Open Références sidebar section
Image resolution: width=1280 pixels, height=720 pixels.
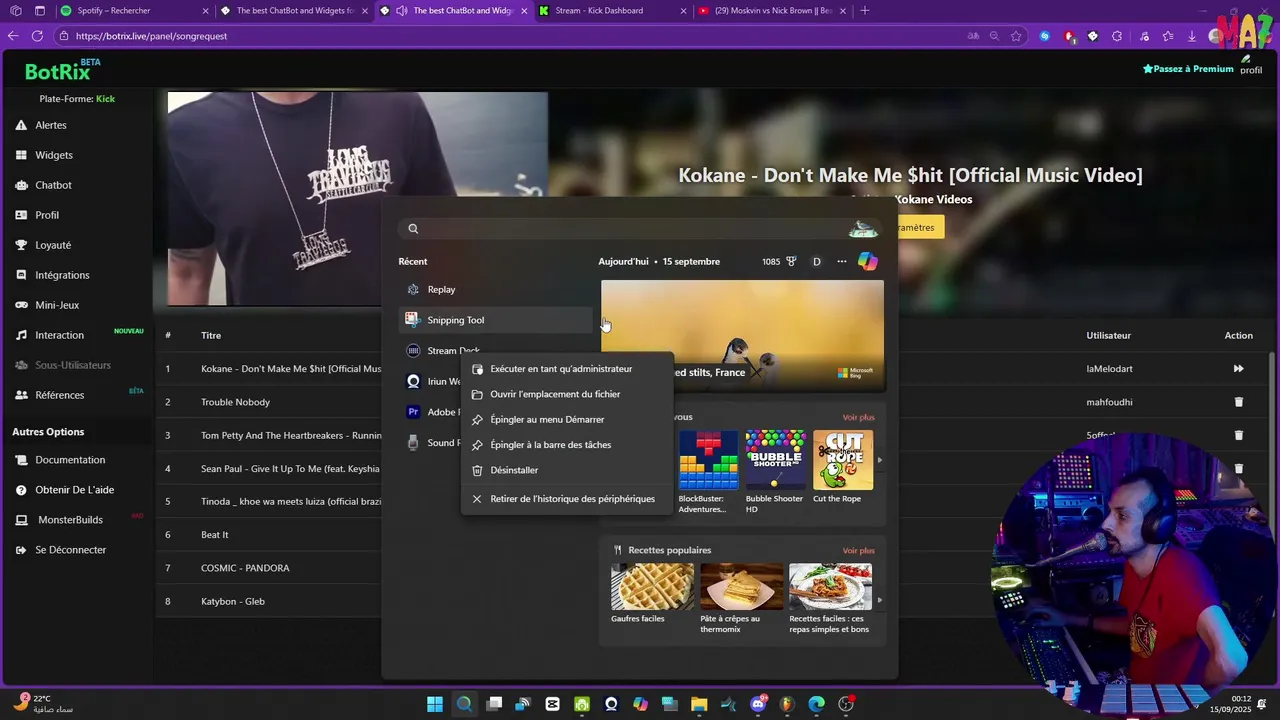click(59, 395)
